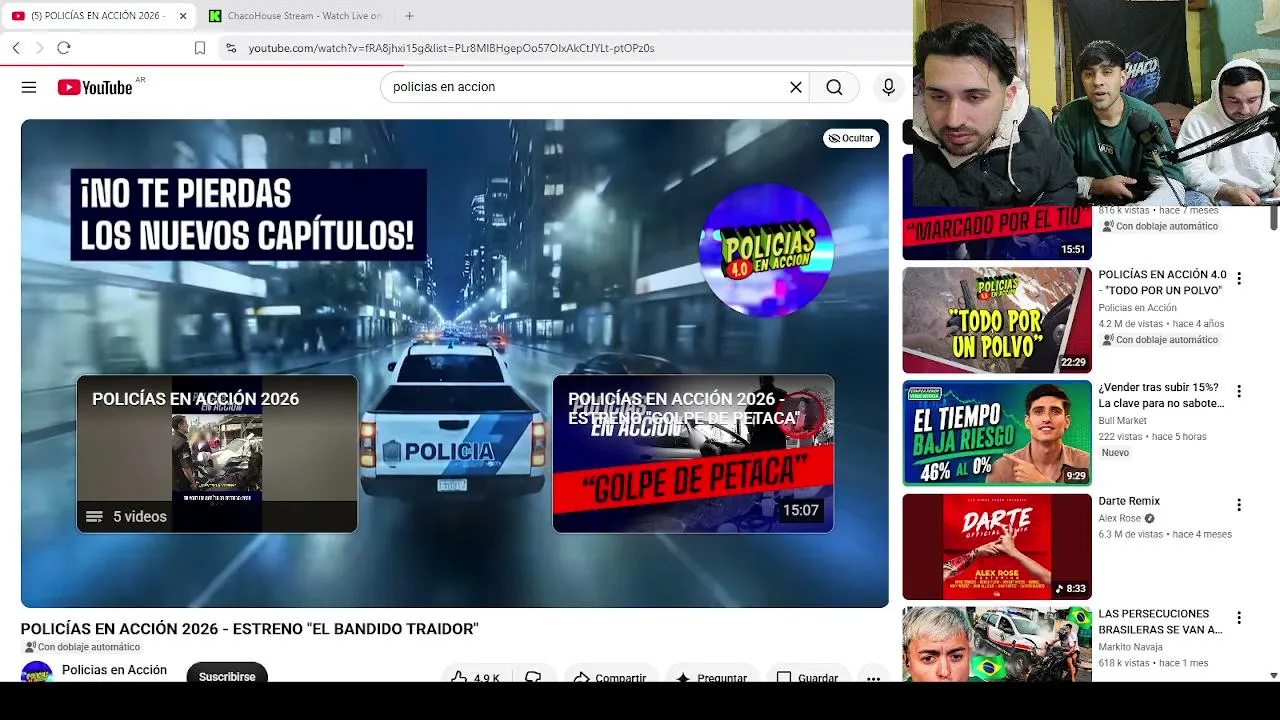Hide end screen cards with Ocultar

click(851, 138)
